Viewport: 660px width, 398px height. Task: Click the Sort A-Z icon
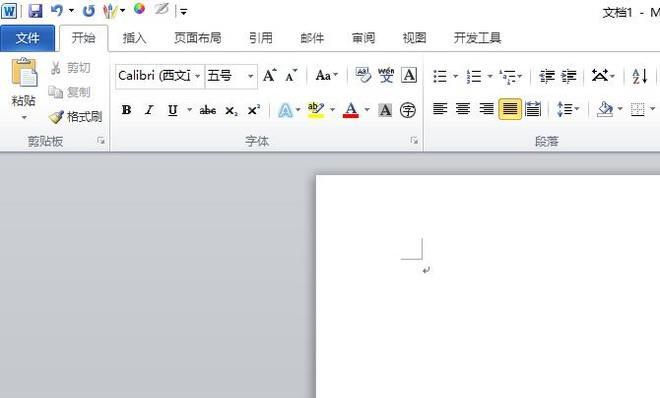(639, 76)
